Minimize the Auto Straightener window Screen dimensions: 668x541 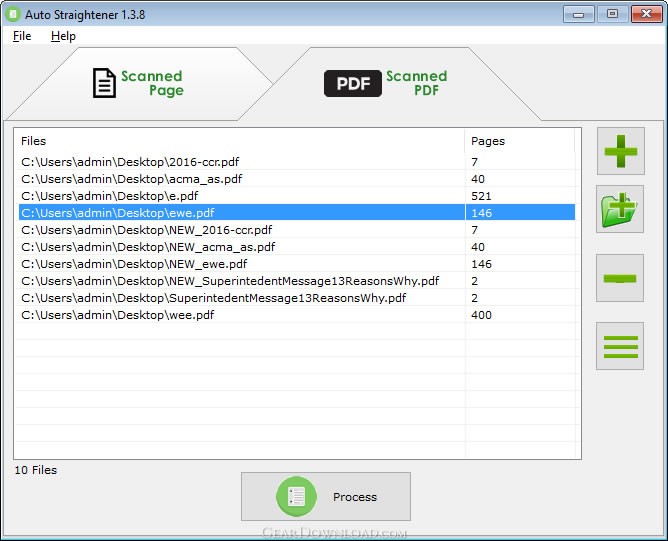(x=578, y=14)
